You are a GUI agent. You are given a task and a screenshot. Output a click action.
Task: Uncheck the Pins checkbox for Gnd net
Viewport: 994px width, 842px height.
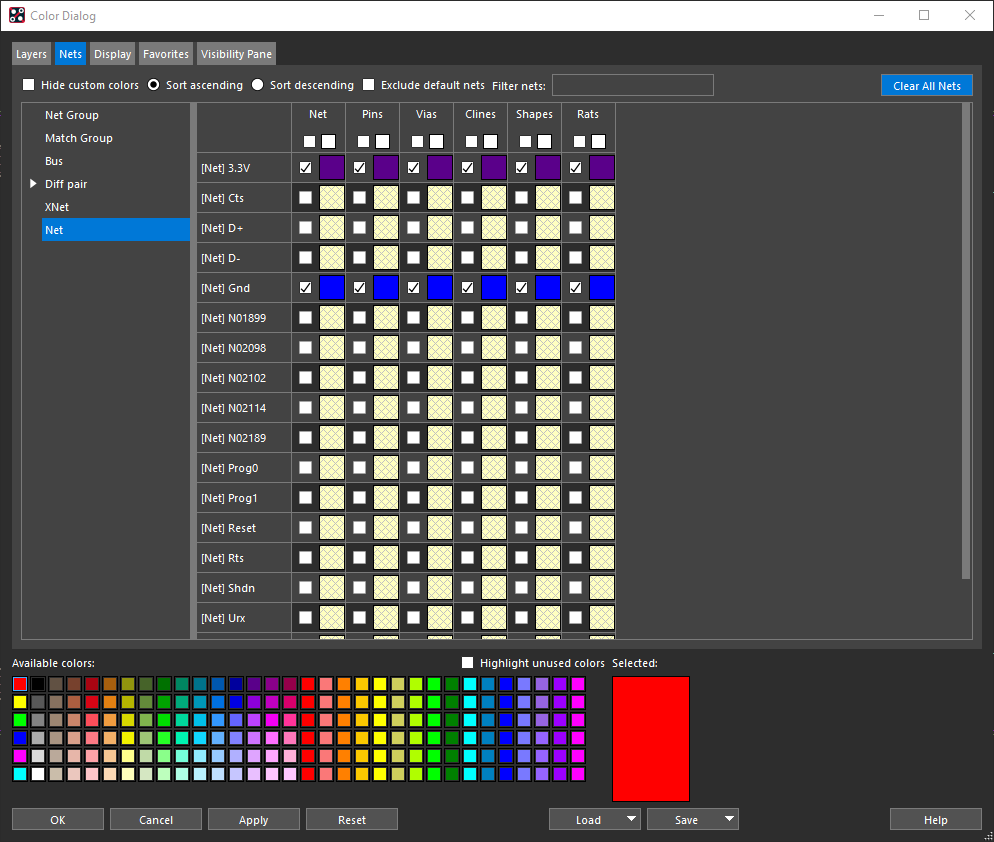[x=359, y=287]
